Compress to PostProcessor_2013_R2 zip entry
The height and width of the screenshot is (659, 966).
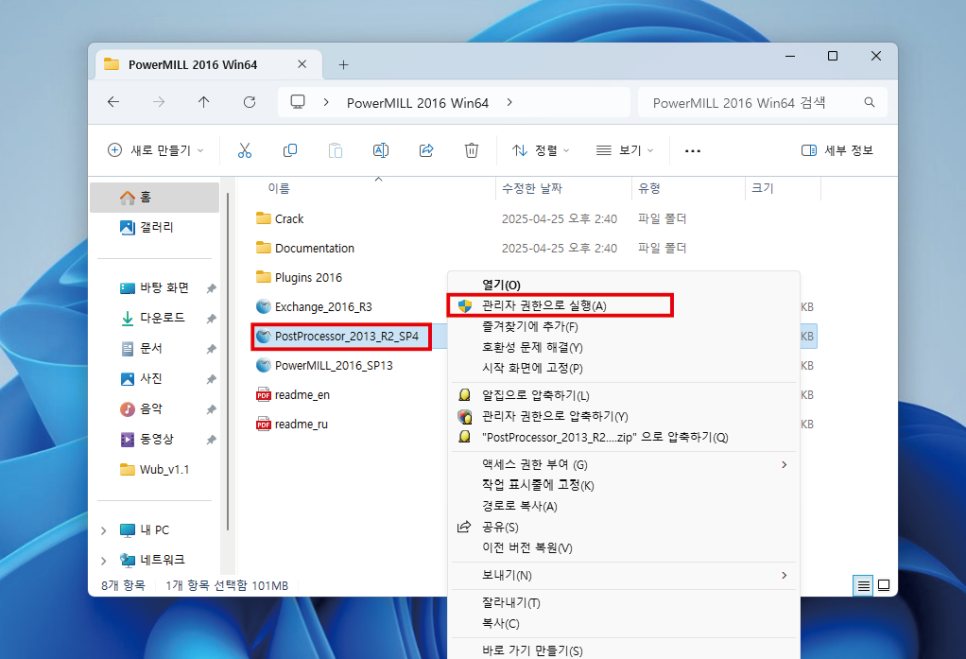click(x=625, y=437)
